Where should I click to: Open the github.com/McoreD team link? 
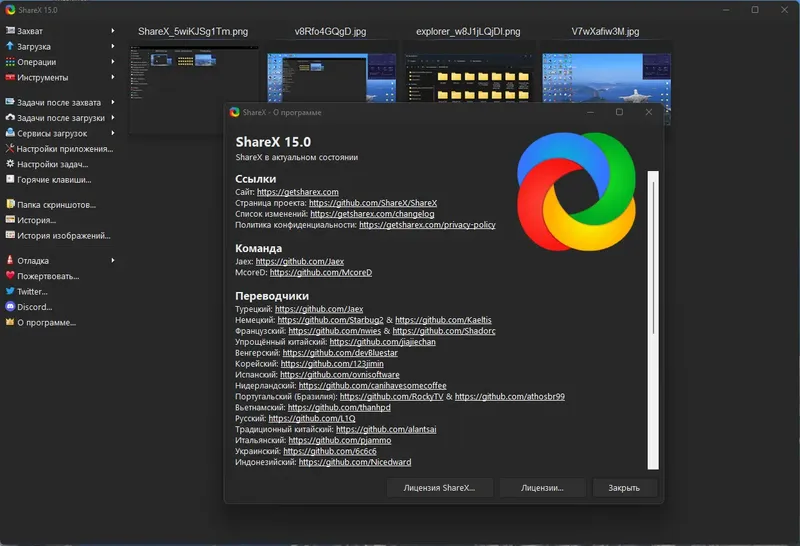320,272
